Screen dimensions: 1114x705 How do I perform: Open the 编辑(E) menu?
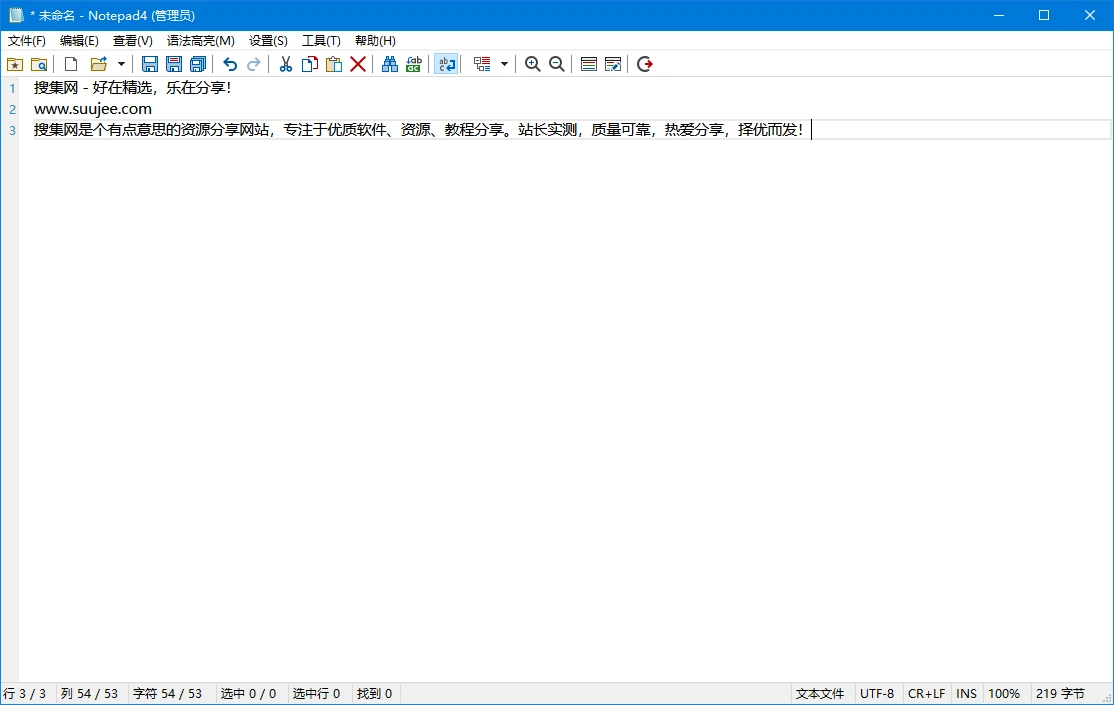[x=79, y=41]
